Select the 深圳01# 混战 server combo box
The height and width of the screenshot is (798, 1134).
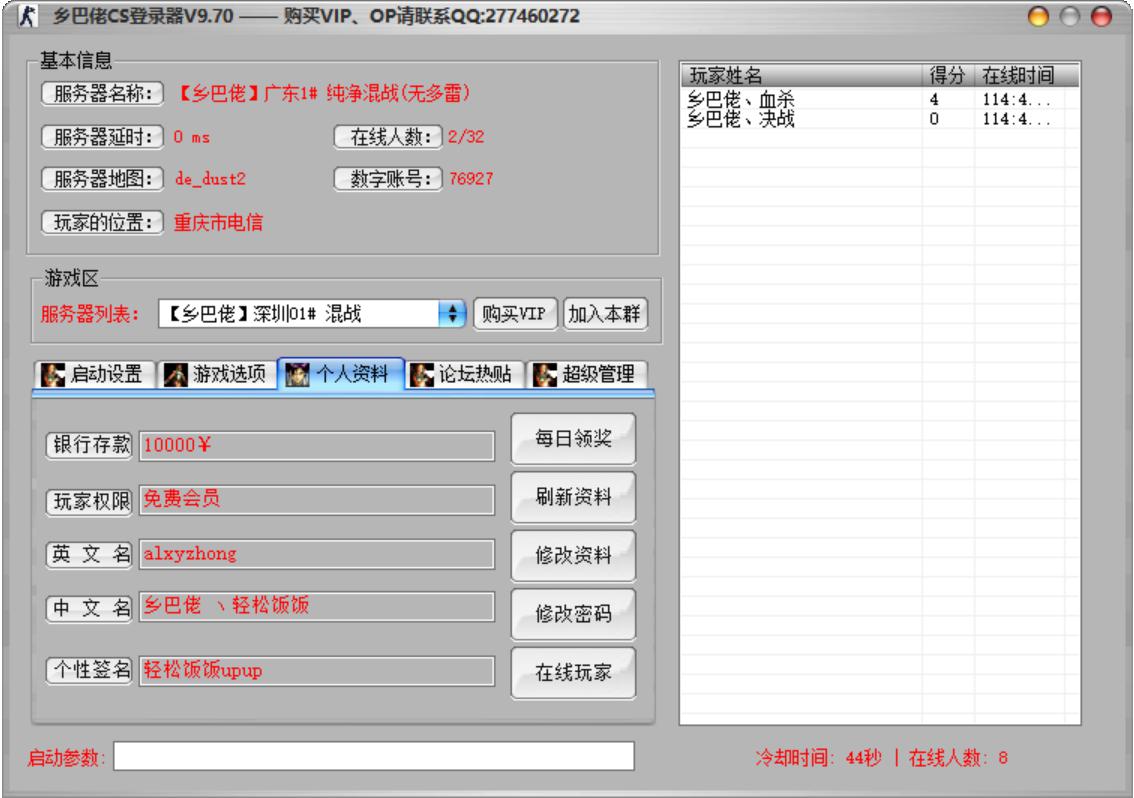pos(300,314)
